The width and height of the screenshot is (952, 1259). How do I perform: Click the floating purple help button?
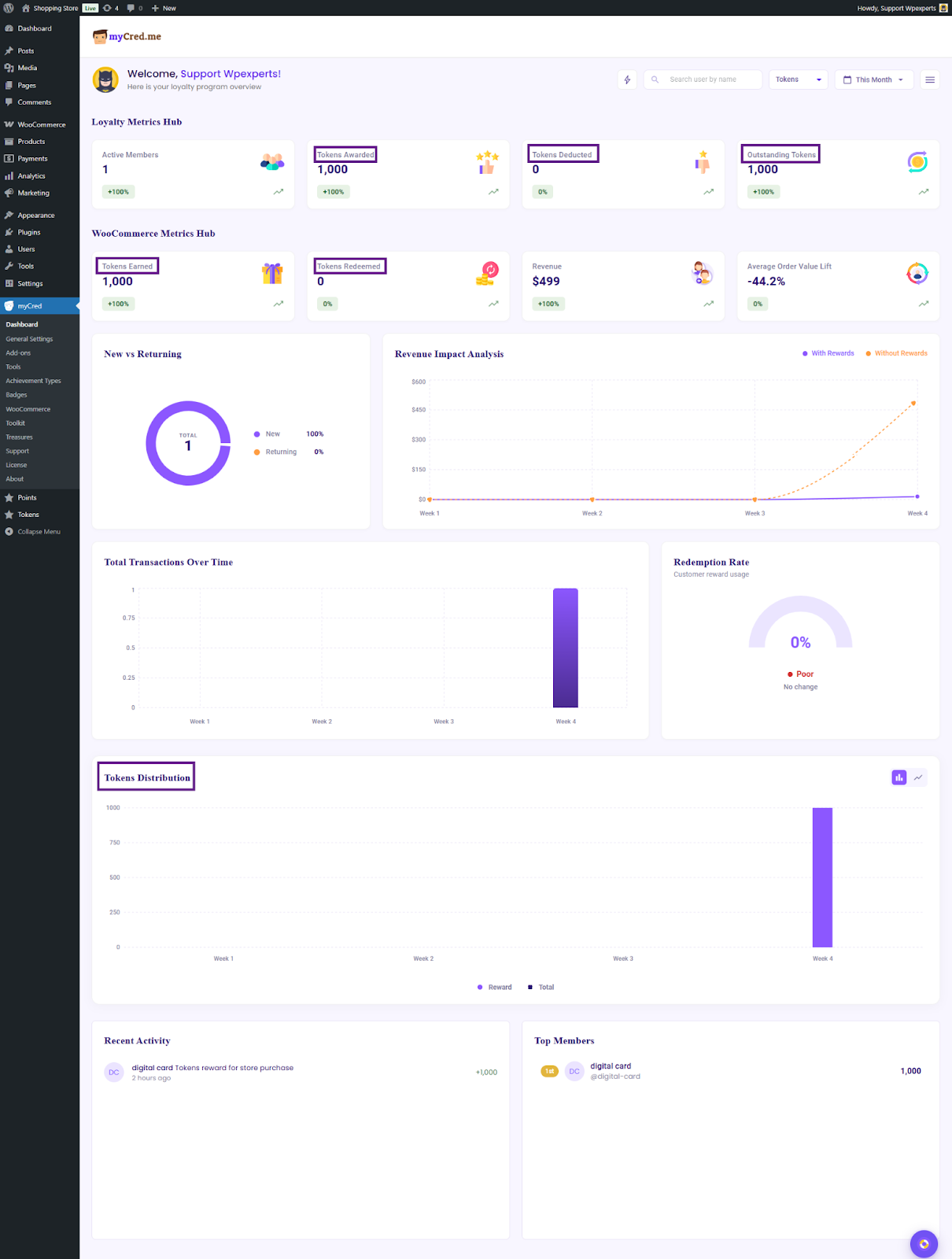click(x=924, y=1244)
